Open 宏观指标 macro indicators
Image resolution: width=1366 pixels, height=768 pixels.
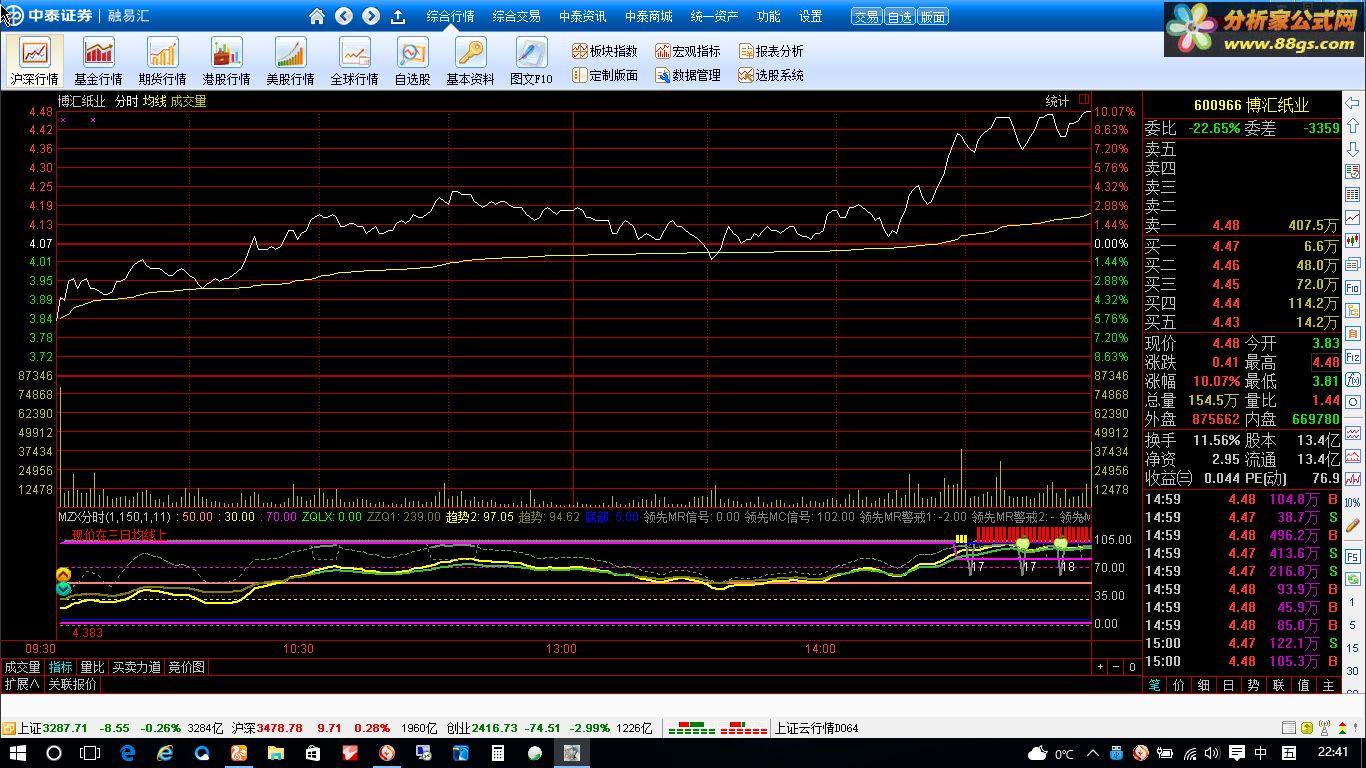click(x=687, y=51)
